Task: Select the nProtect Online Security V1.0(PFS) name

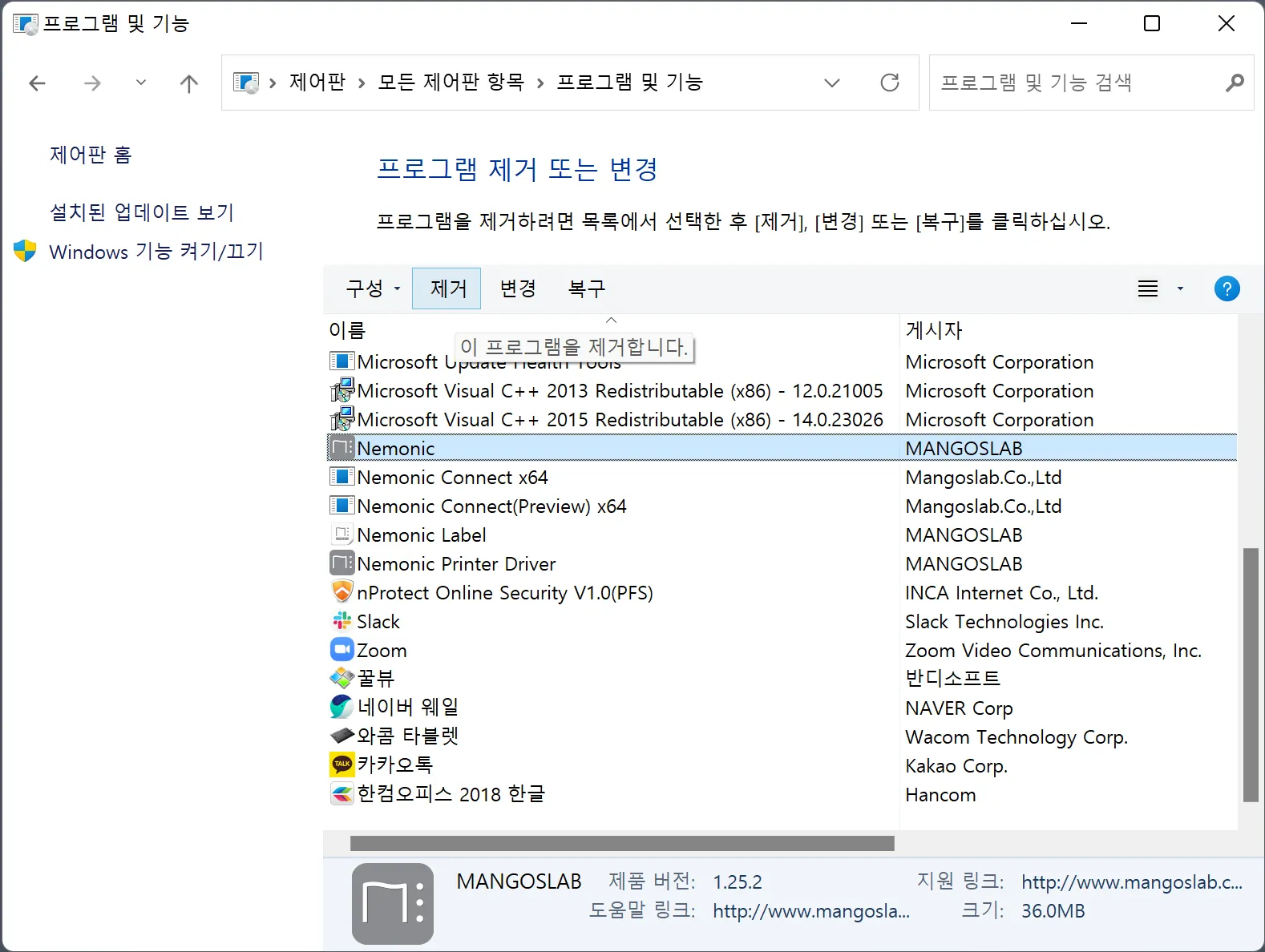Action: tap(505, 593)
